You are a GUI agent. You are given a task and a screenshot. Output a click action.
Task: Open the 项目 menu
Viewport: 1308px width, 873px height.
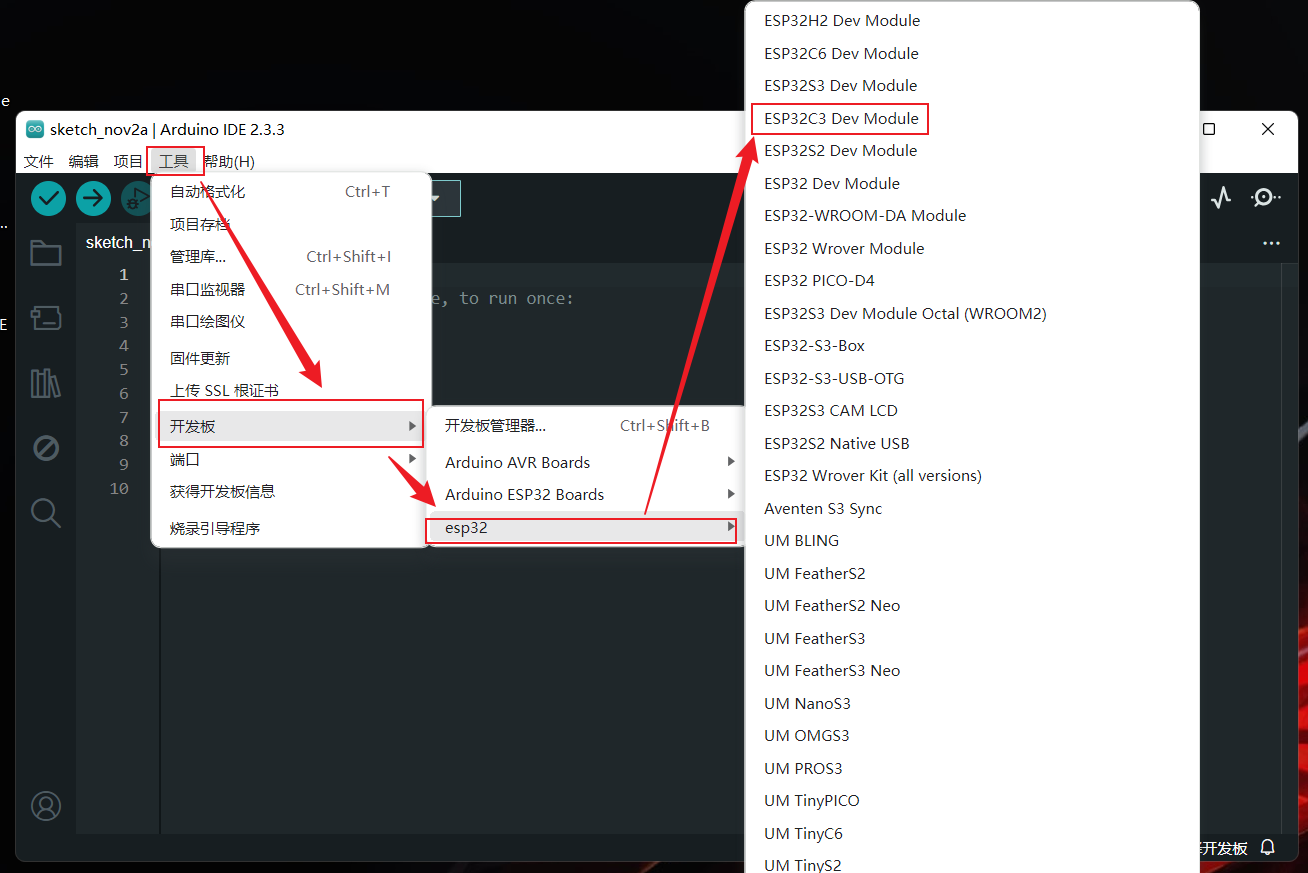[x=128, y=161]
